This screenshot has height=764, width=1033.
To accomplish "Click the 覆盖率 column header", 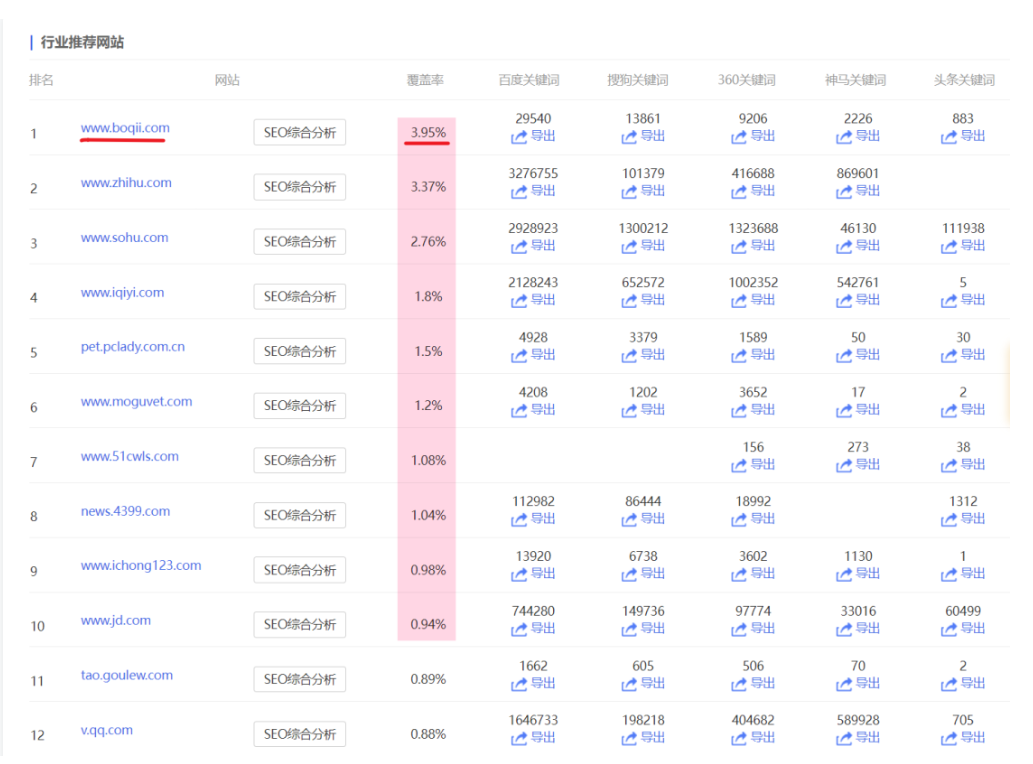I will 426,80.
